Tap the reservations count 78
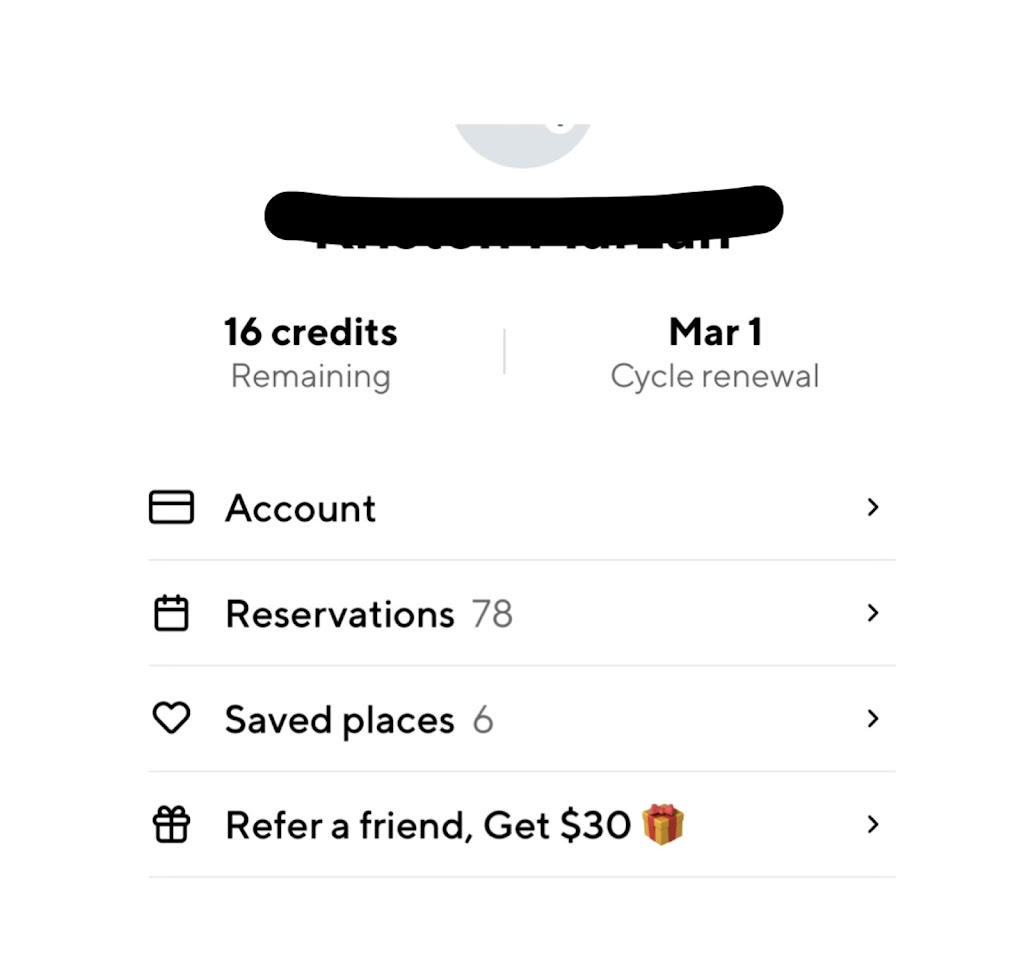Viewport: 1024px width, 955px height. tap(492, 614)
